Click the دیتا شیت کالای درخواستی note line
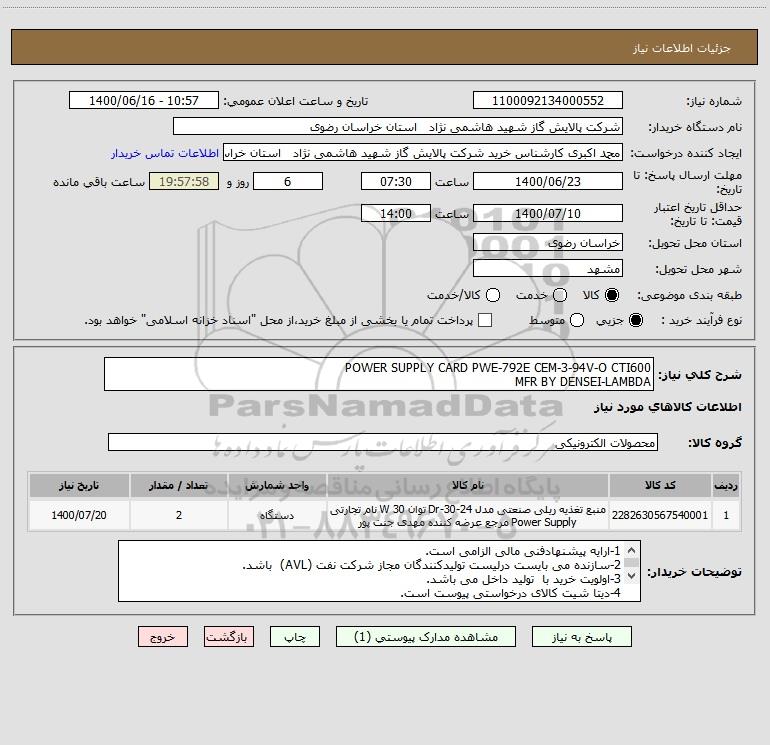Screen dimensions: 770x745 [x=511, y=593]
